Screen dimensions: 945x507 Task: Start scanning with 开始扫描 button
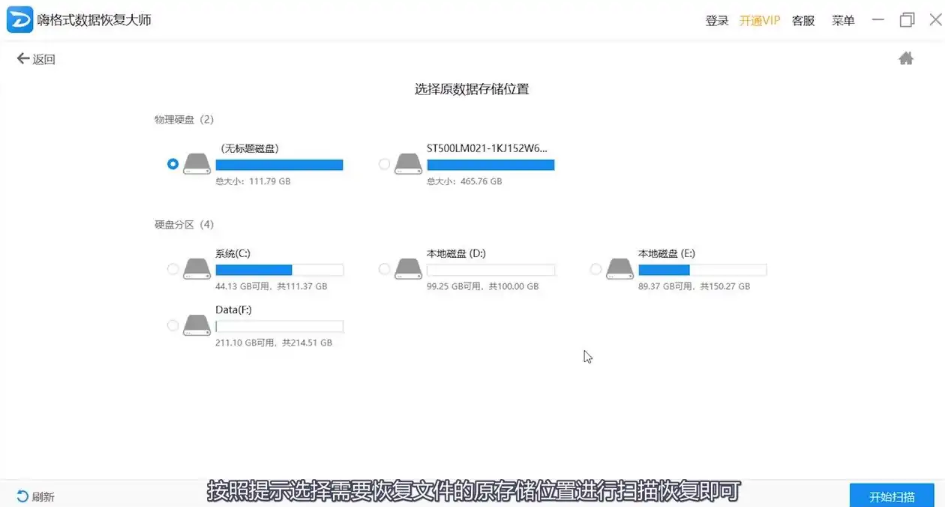[x=892, y=496]
